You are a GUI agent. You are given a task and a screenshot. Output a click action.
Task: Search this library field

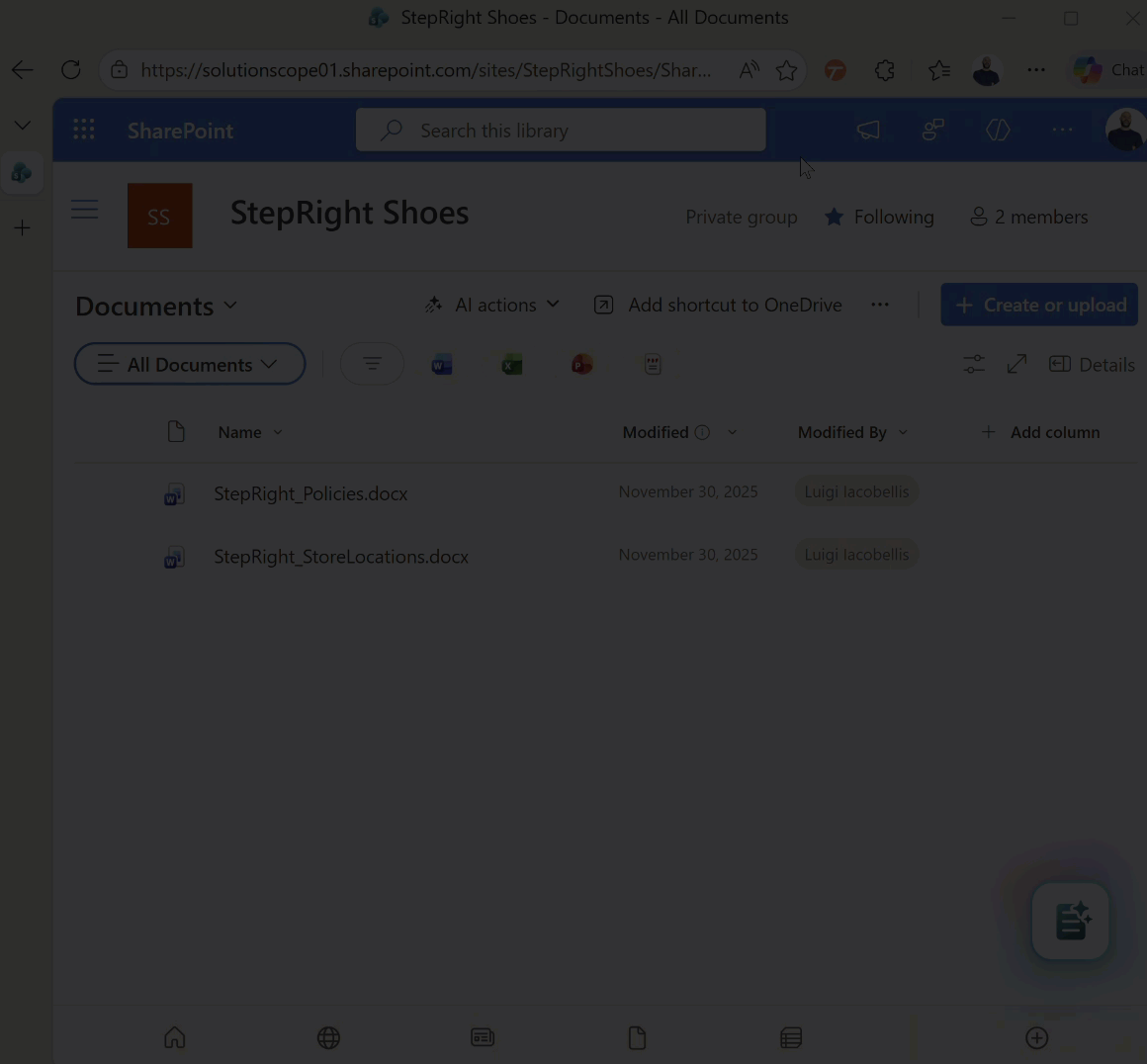click(561, 131)
